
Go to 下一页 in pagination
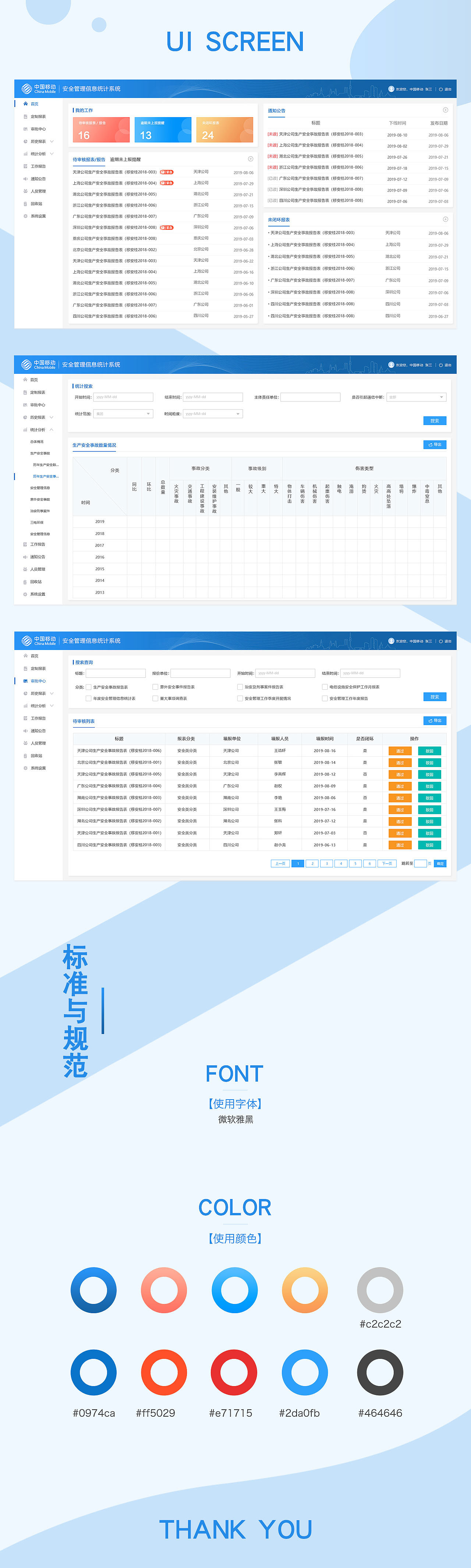tap(386, 864)
